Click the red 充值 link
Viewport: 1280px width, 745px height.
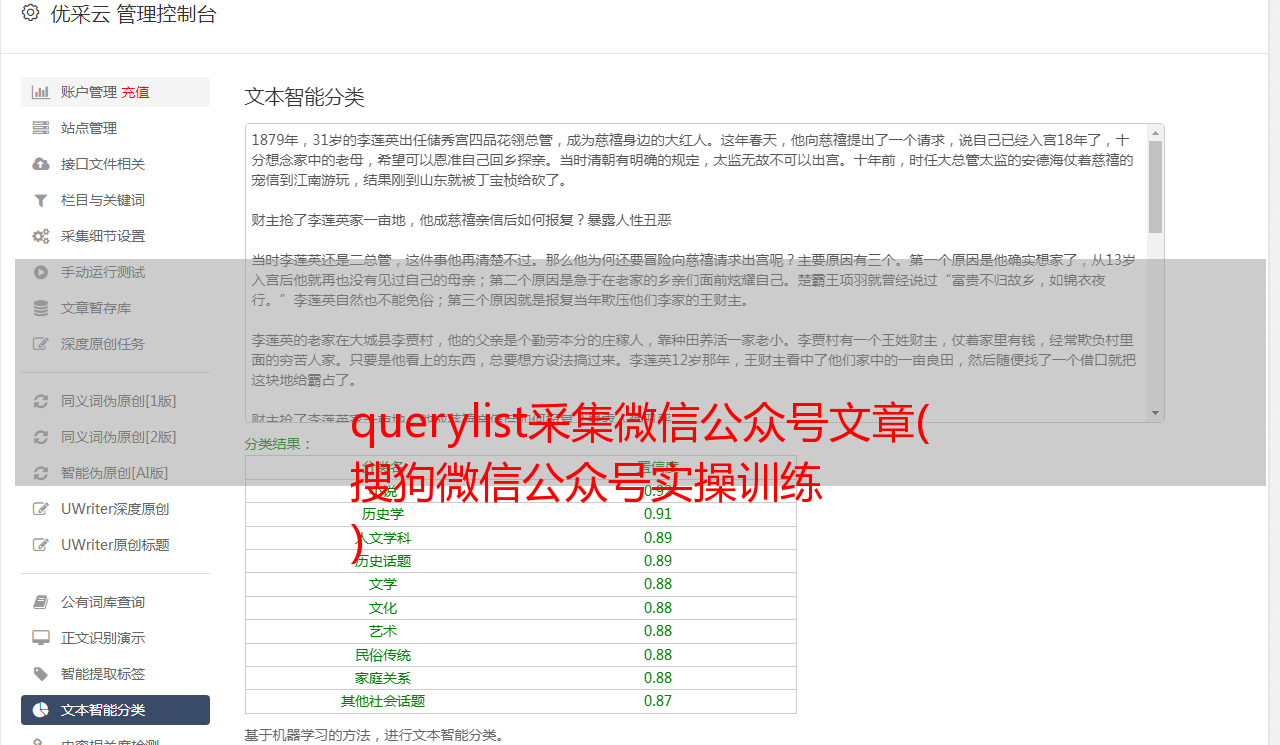click(135, 92)
